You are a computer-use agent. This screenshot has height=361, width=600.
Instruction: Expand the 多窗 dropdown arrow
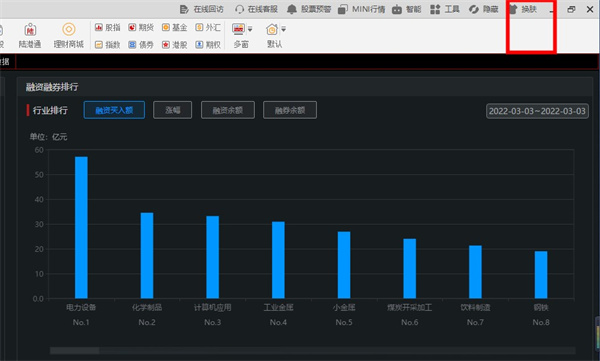click(250, 29)
